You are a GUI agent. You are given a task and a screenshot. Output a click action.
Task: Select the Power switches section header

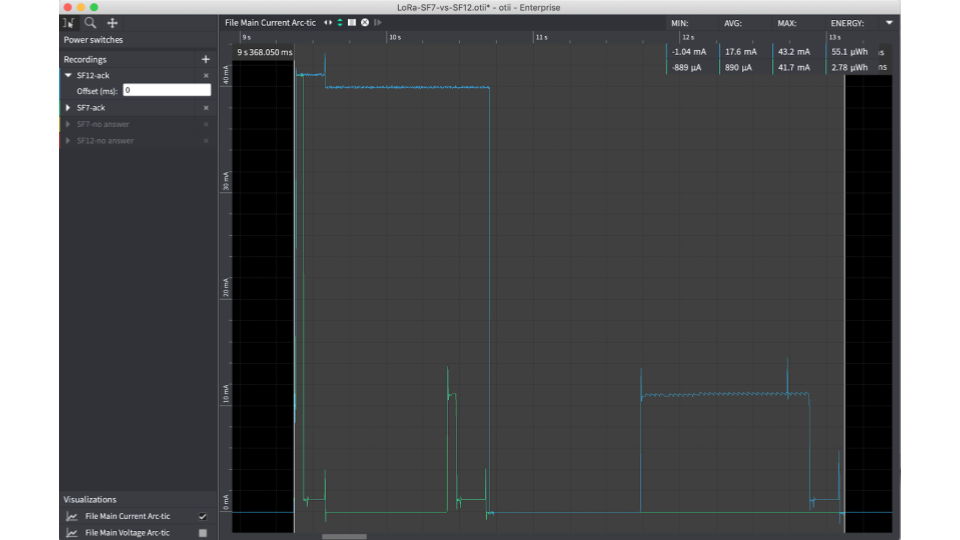click(x=93, y=40)
